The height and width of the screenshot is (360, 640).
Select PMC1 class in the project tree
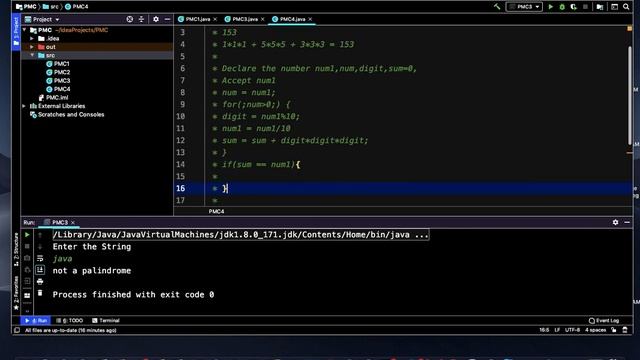pyautogui.click(x=58, y=64)
